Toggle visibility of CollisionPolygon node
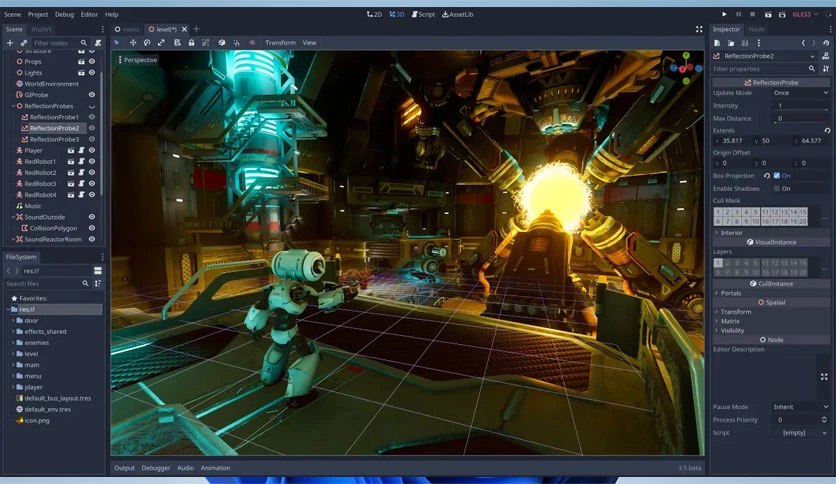The width and height of the screenshot is (836, 484). [92, 228]
